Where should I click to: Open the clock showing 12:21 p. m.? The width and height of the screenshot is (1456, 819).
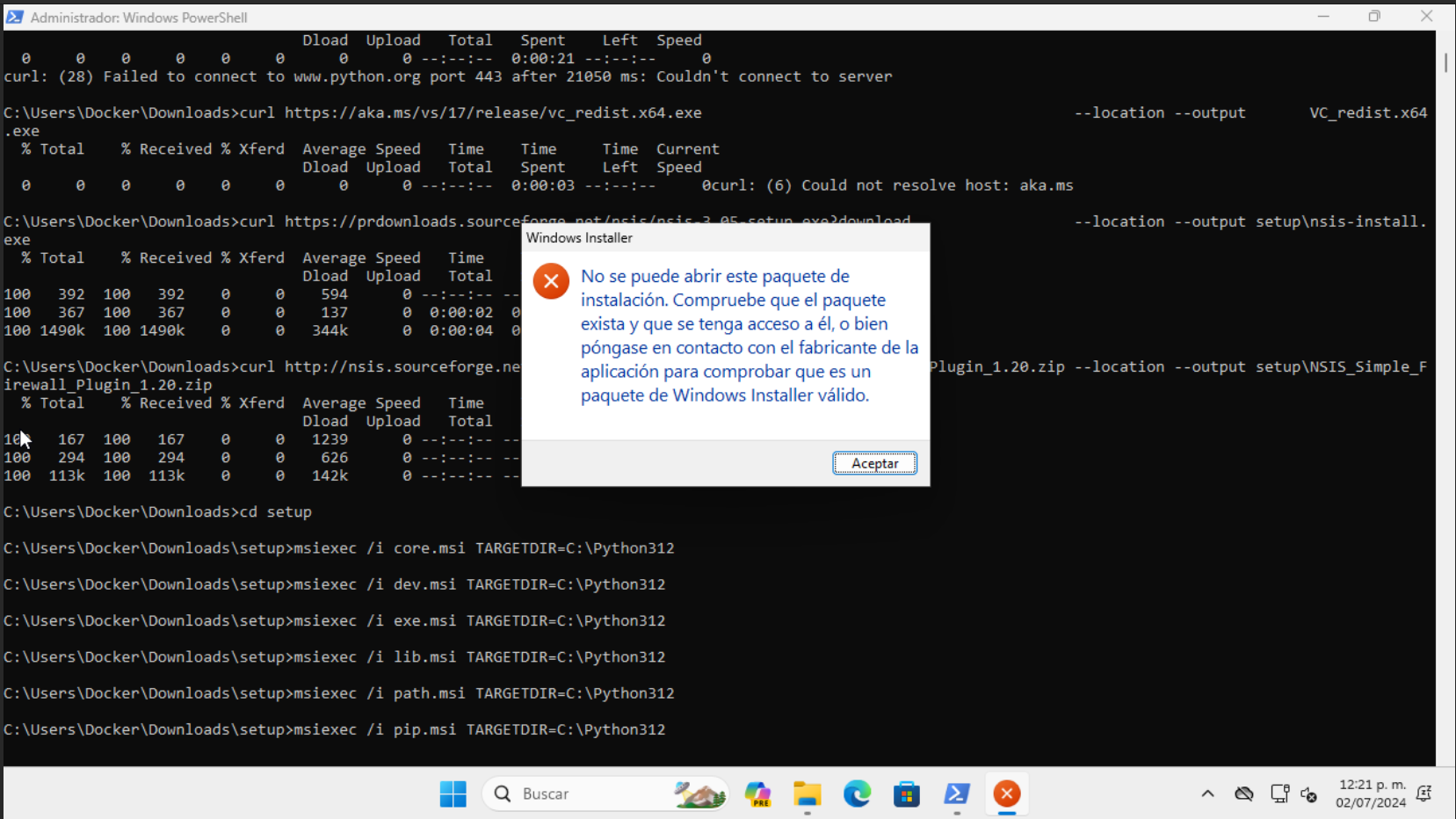tap(1372, 785)
